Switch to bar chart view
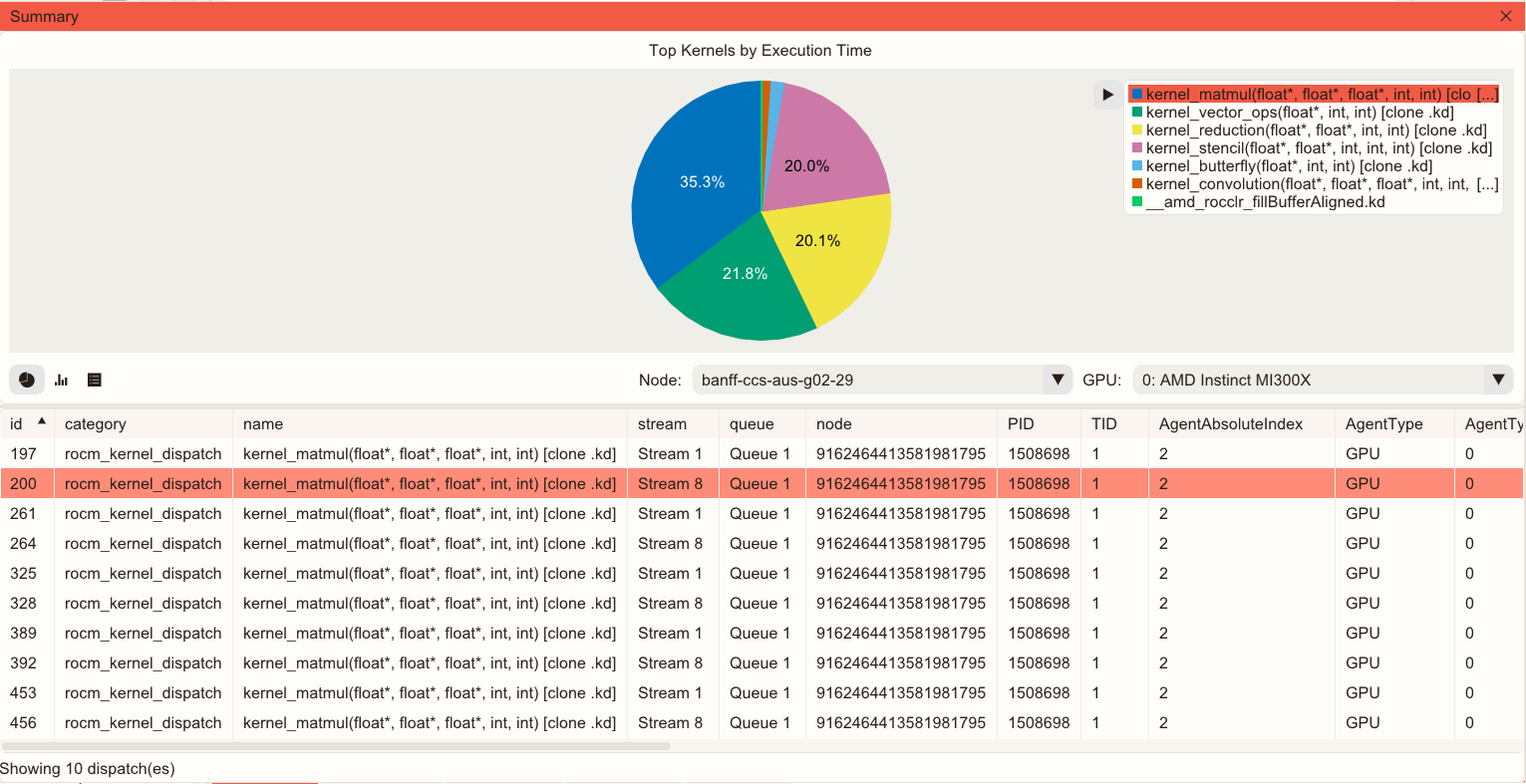1526x784 pixels. [61, 380]
